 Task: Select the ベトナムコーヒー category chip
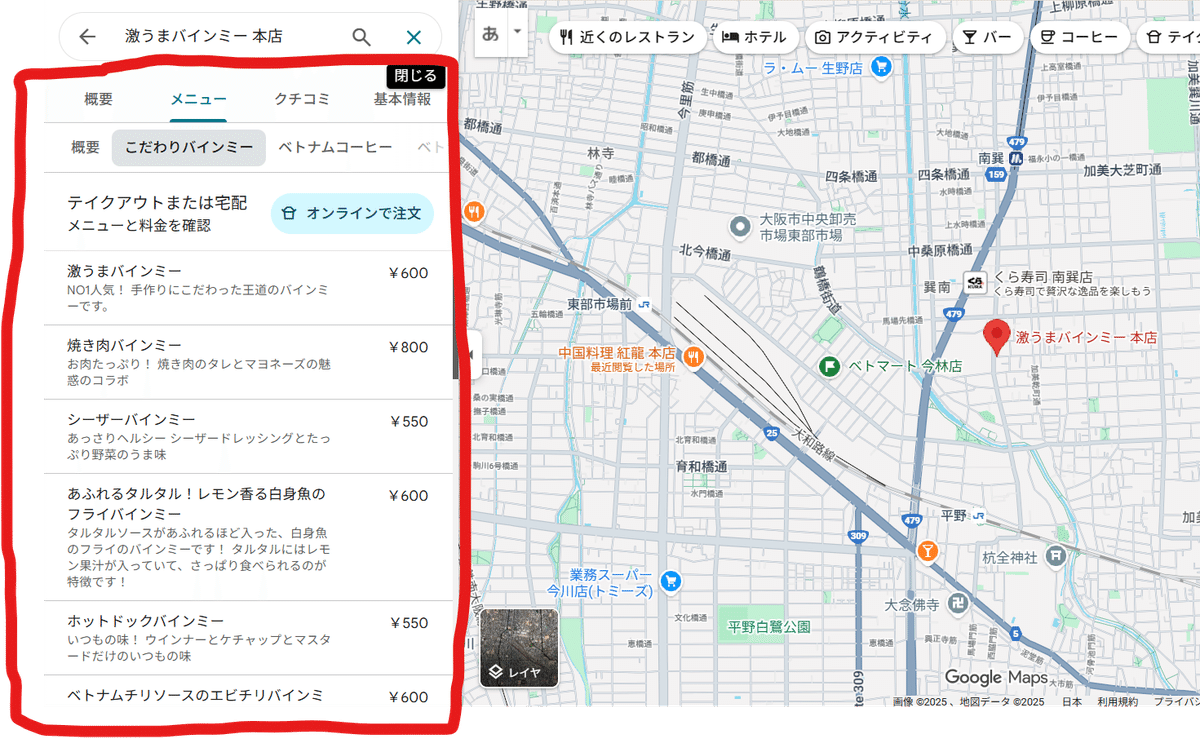click(x=335, y=147)
